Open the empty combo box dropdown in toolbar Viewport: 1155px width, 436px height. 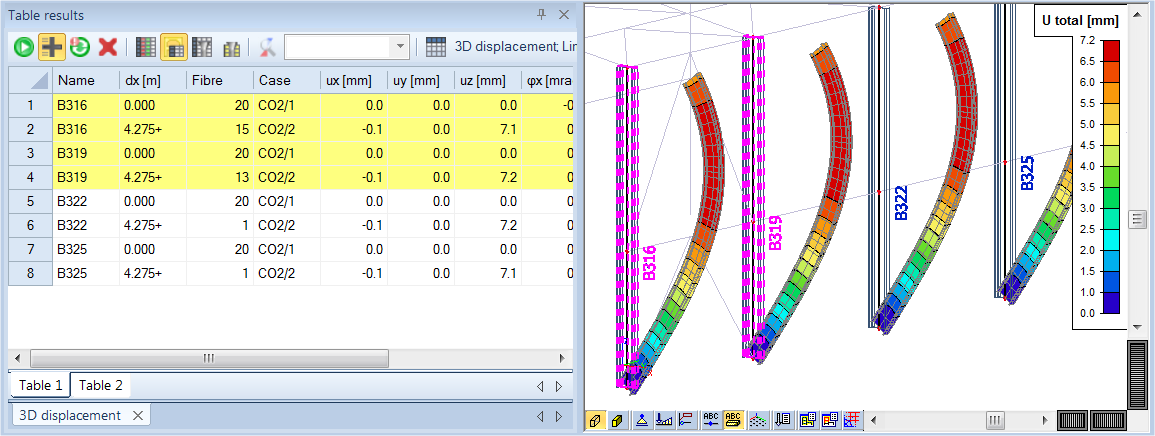pos(400,47)
